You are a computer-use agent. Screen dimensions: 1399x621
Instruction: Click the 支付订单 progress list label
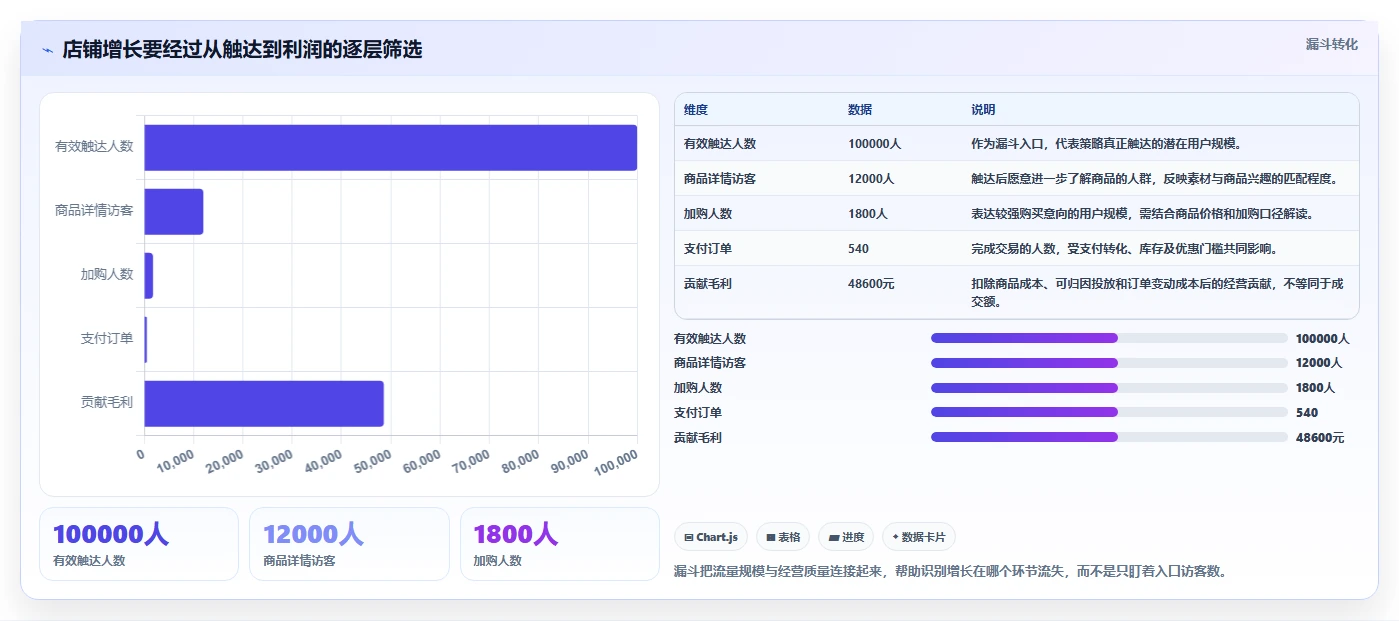point(698,413)
